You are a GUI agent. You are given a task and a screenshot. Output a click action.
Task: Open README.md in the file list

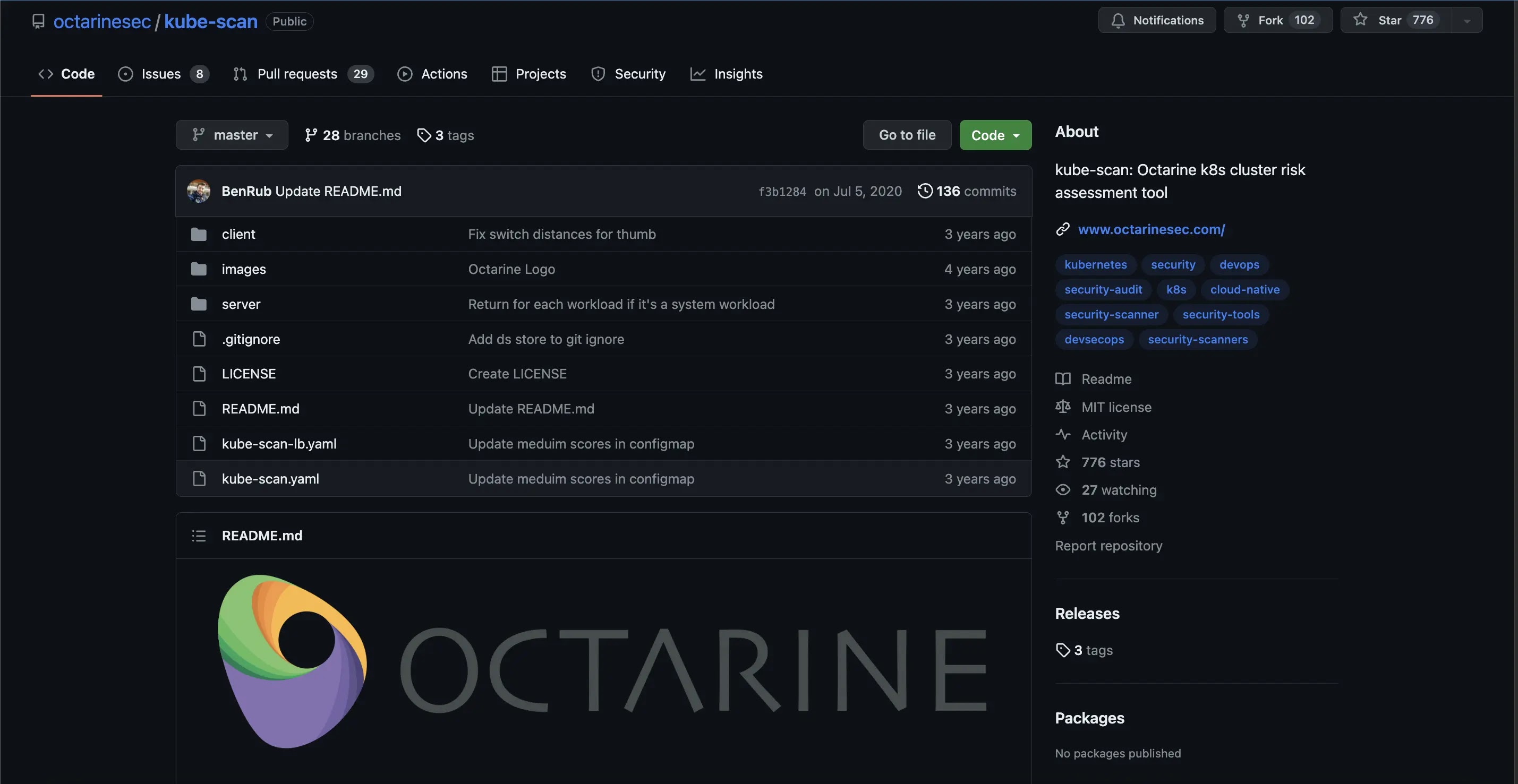[x=260, y=408]
